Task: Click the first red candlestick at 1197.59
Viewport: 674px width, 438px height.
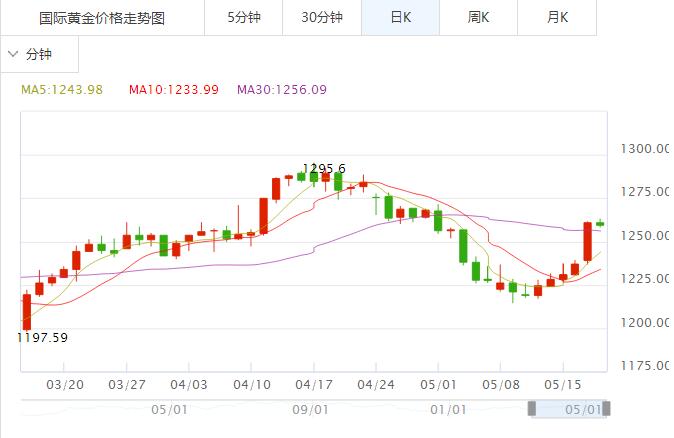Action: [x=27, y=311]
